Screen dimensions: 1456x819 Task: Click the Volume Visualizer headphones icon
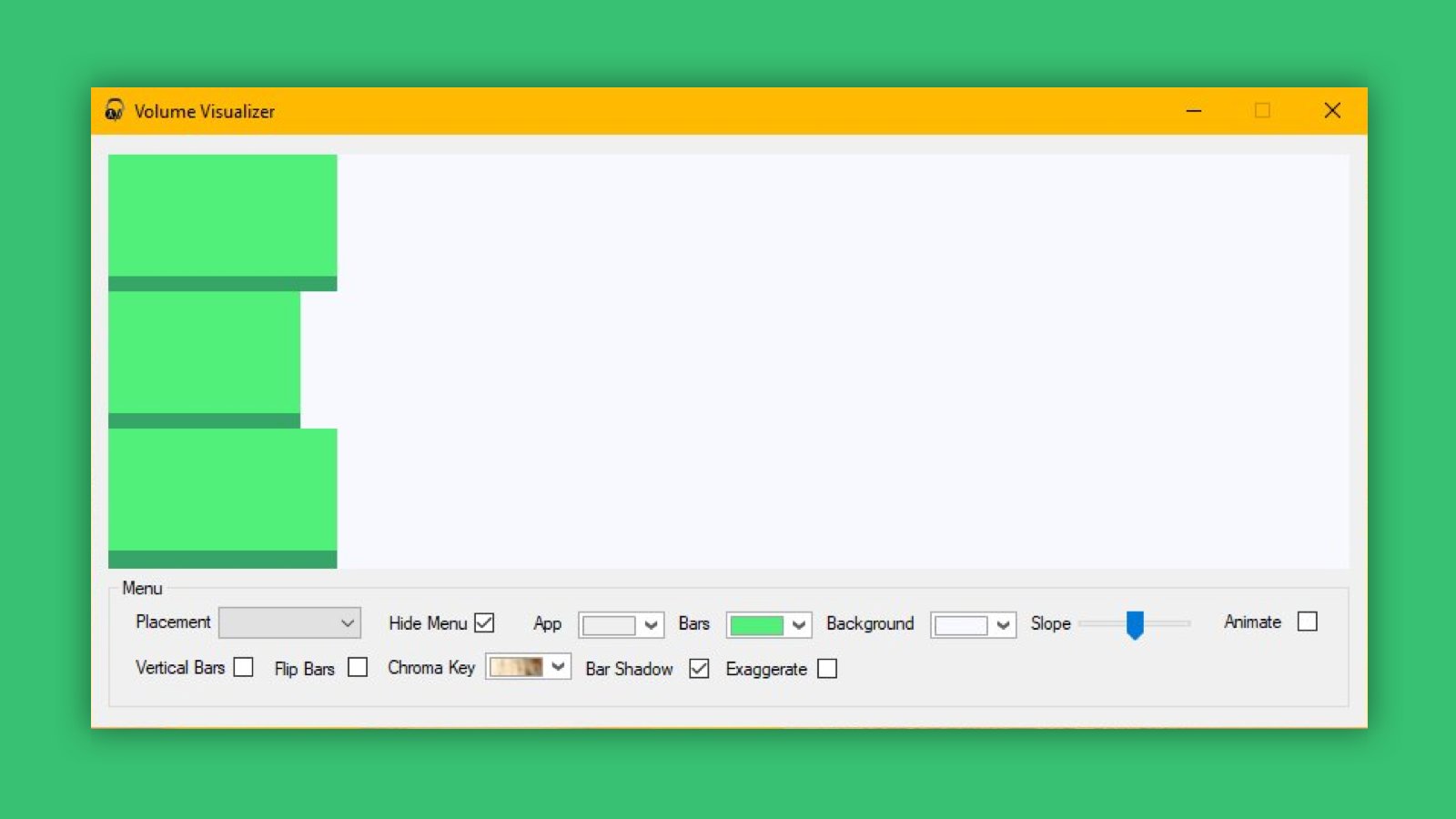point(113,111)
